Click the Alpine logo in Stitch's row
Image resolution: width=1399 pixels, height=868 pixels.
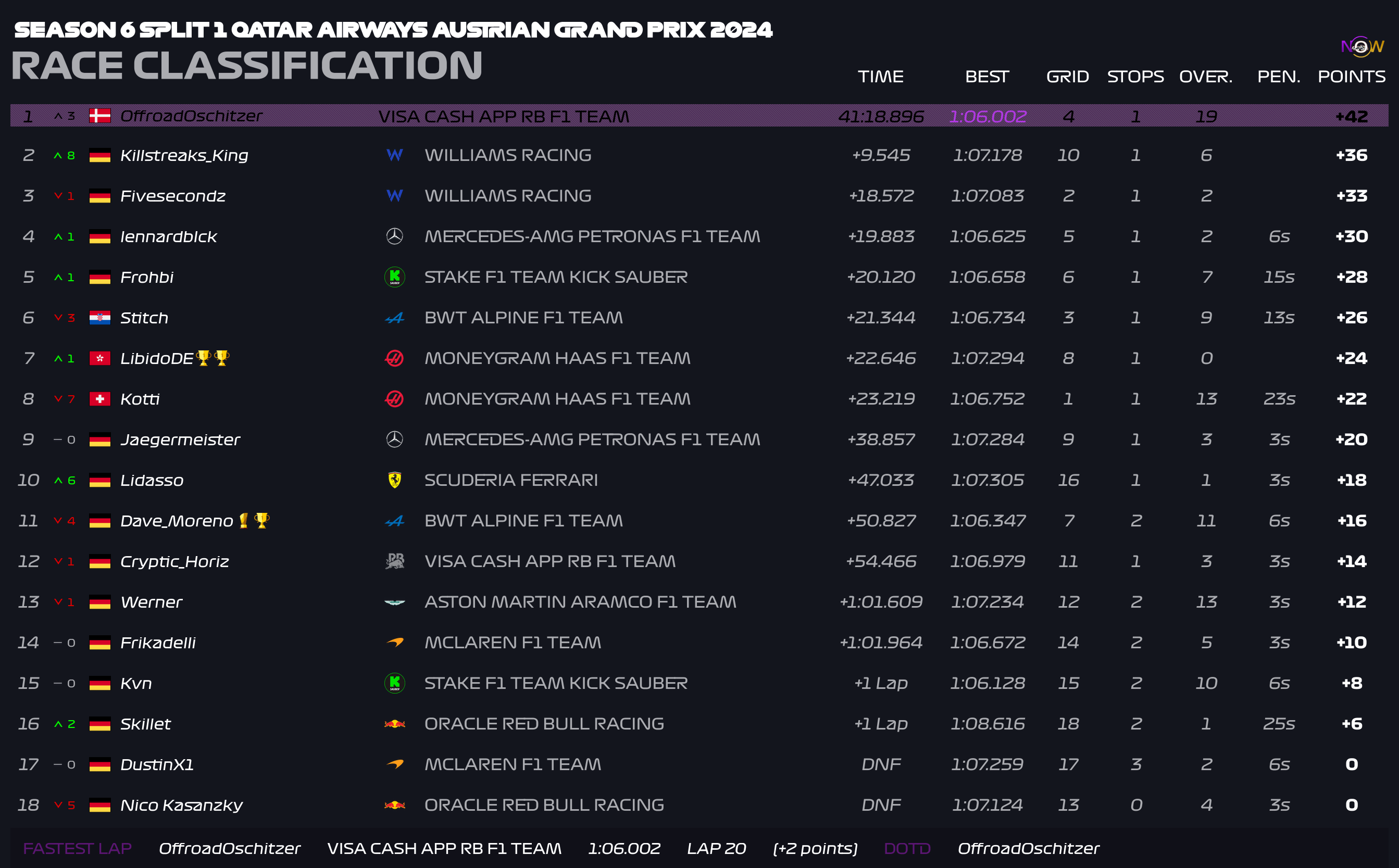(394, 318)
